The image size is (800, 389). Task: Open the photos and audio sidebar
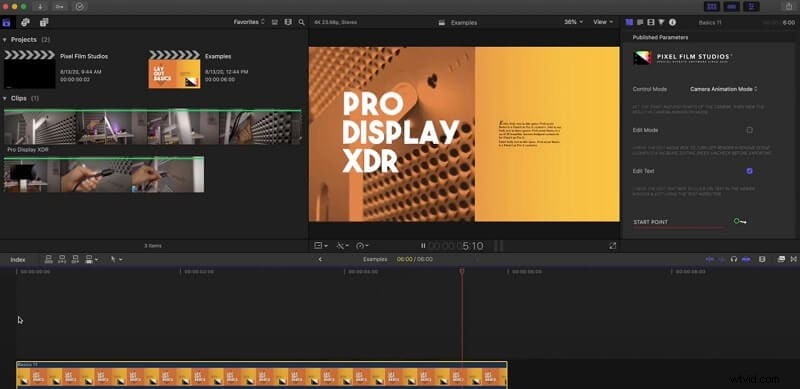point(25,22)
